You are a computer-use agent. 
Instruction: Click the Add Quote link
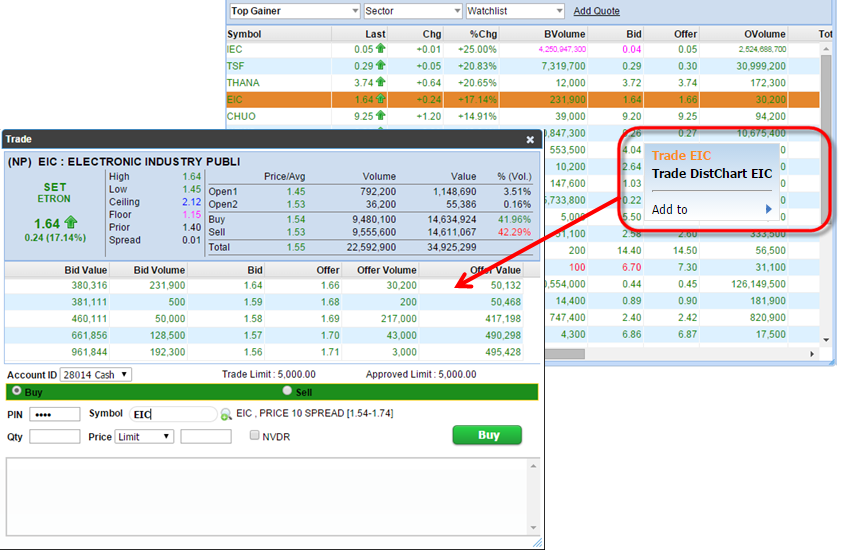point(596,11)
